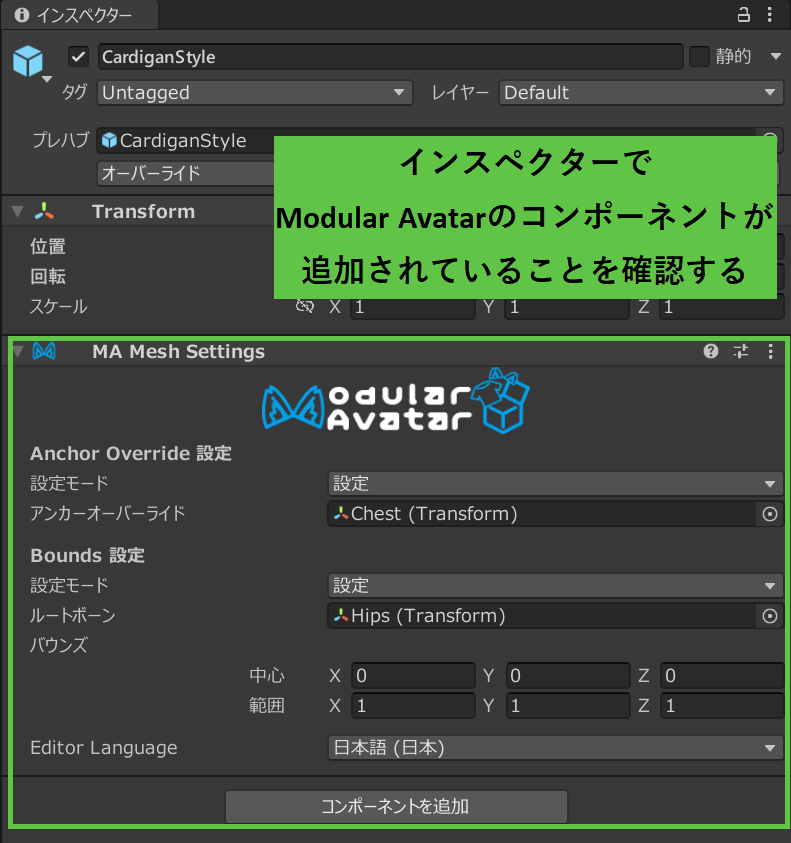This screenshot has width=791, height=843.
Task: Edit Scale Z value field
Action: point(721,307)
